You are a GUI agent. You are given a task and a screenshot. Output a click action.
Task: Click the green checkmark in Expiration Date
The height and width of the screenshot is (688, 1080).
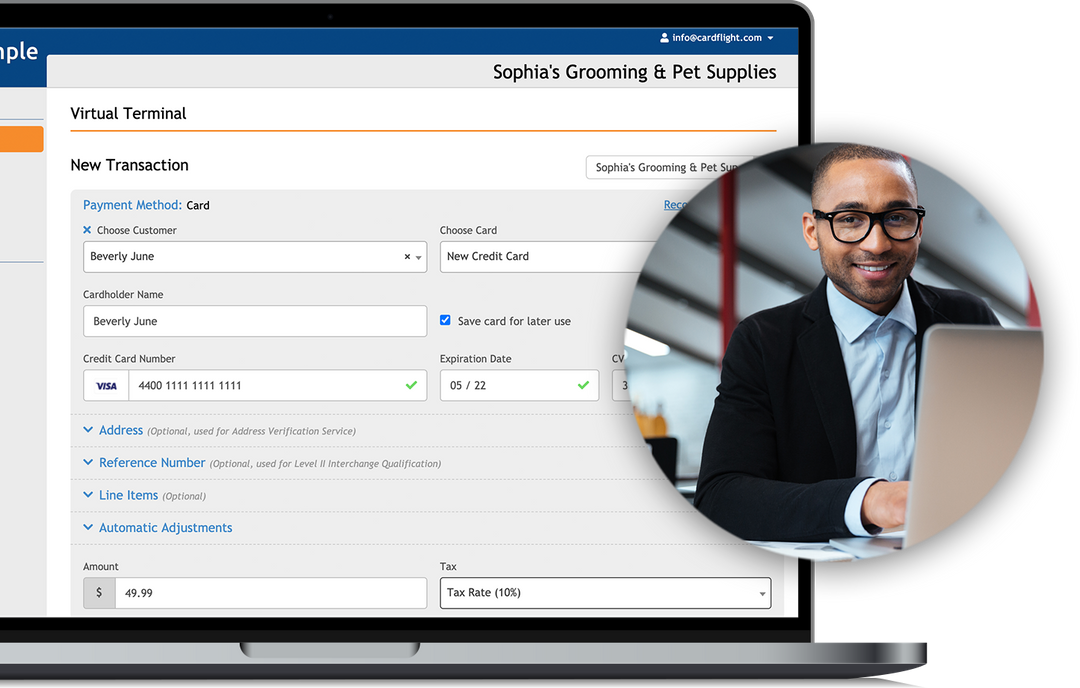584,385
